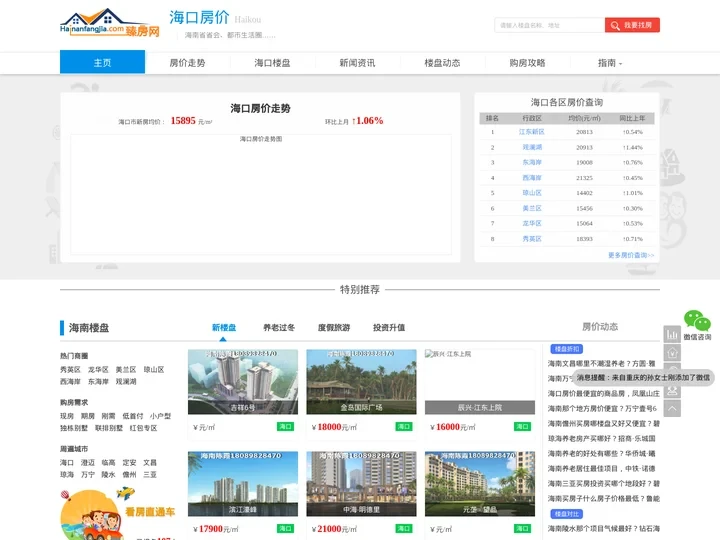Choose 文昌 under 周边城市
Screen dimensions: 720x540
pos(150,462)
